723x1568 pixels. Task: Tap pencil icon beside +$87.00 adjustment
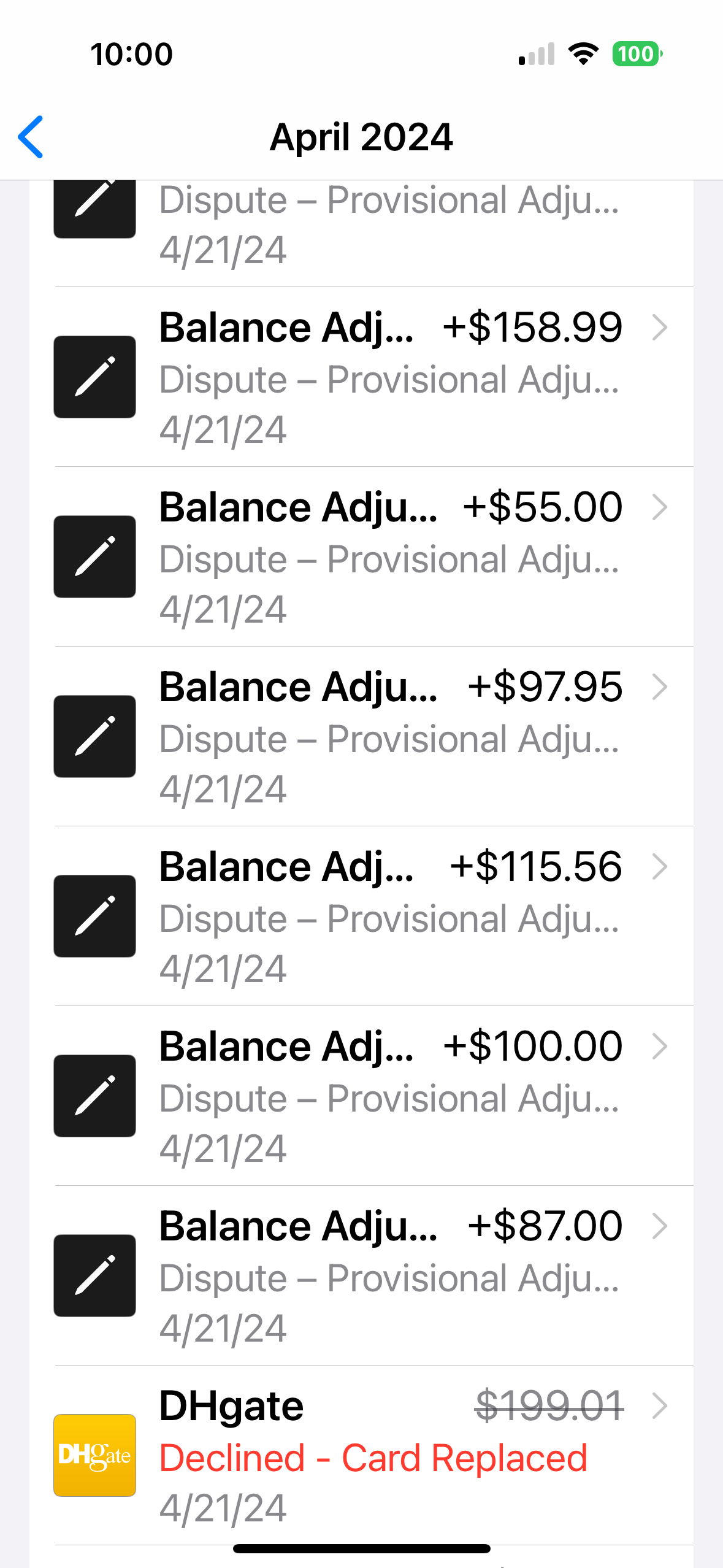pyautogui.click(x=94, y=1275)
